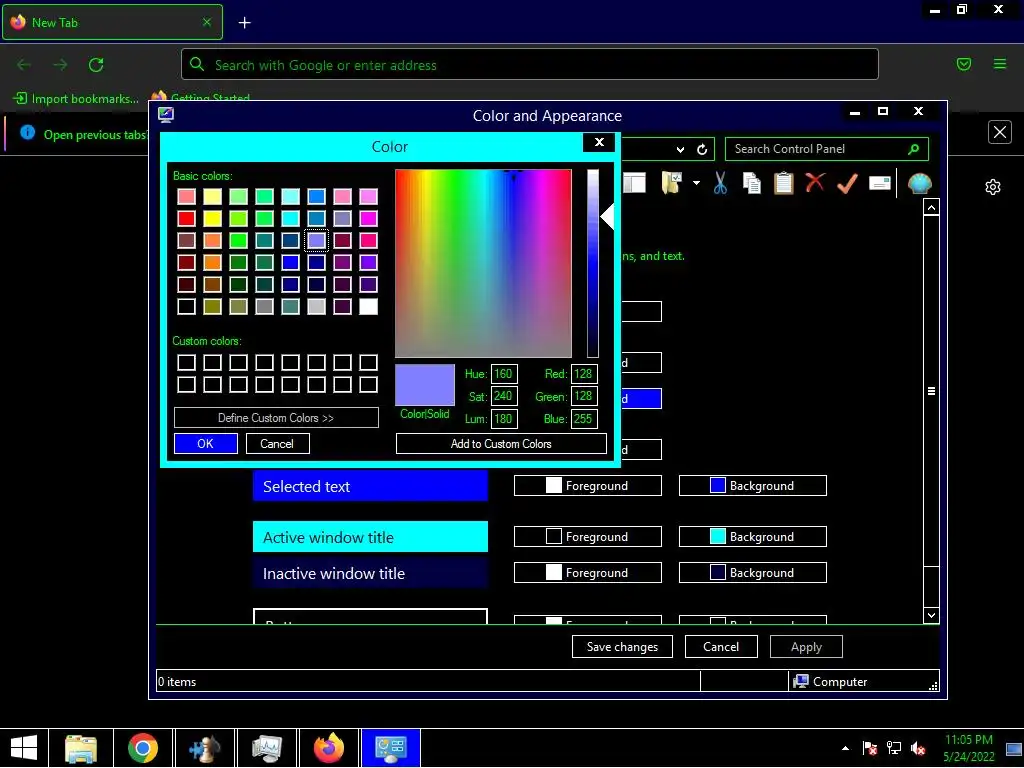Click OK in the Color dialog
1024x768 pixels.
(206, 443)
